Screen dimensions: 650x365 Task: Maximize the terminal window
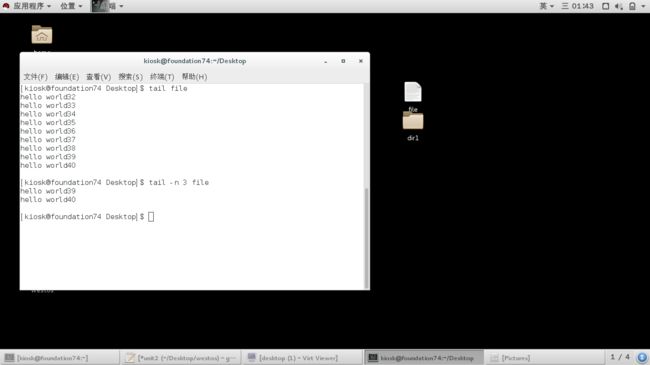[x=343, y=61]
